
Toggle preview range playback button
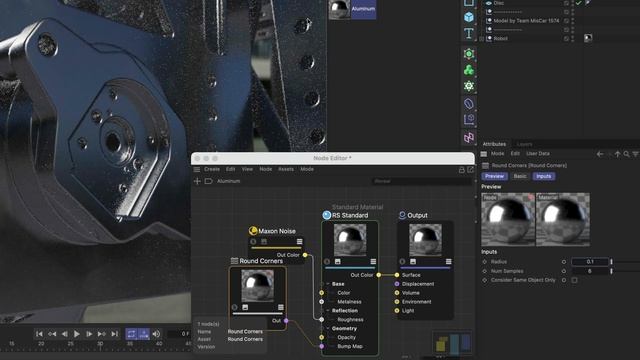[x=144, y=334]
